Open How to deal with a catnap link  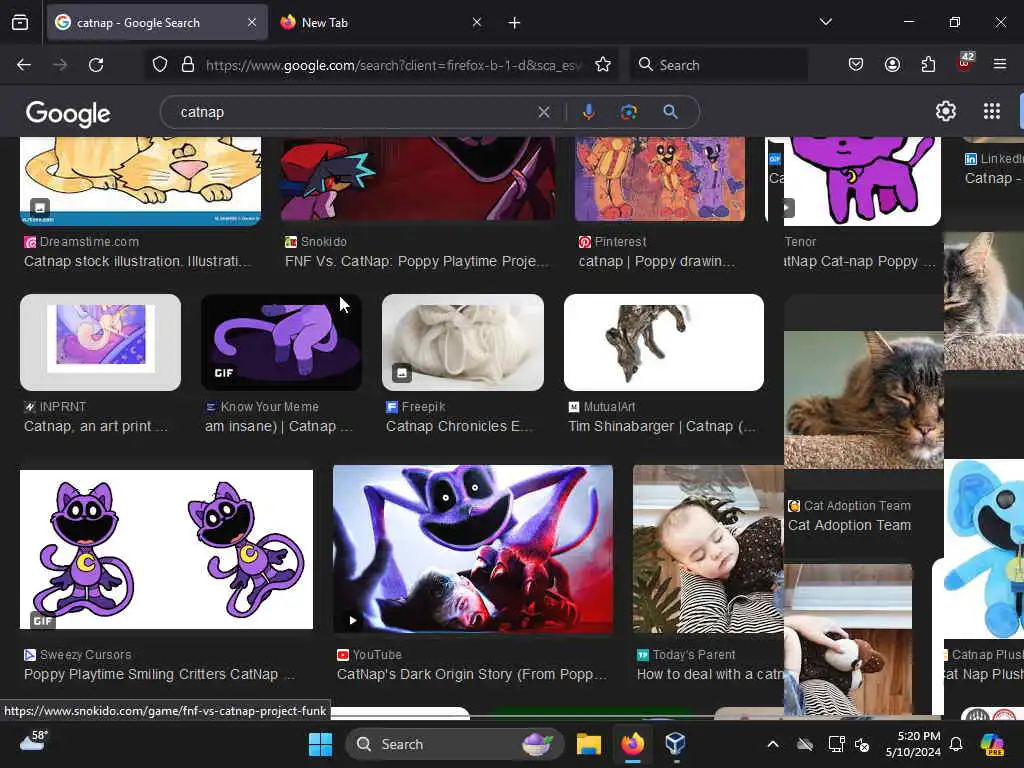pos(710,674)
